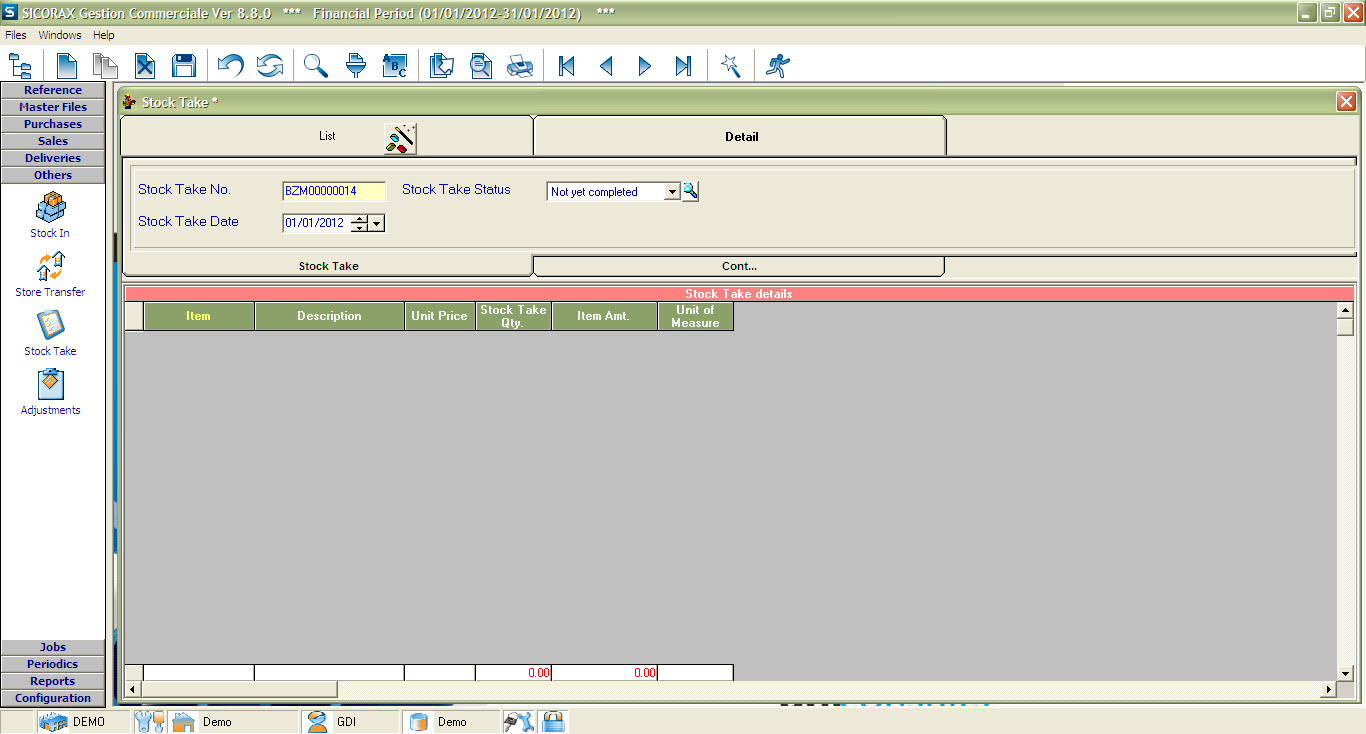Click the Save floppy disk toolbar icon
Screen dimensions: 1366x734
[183, 66]
